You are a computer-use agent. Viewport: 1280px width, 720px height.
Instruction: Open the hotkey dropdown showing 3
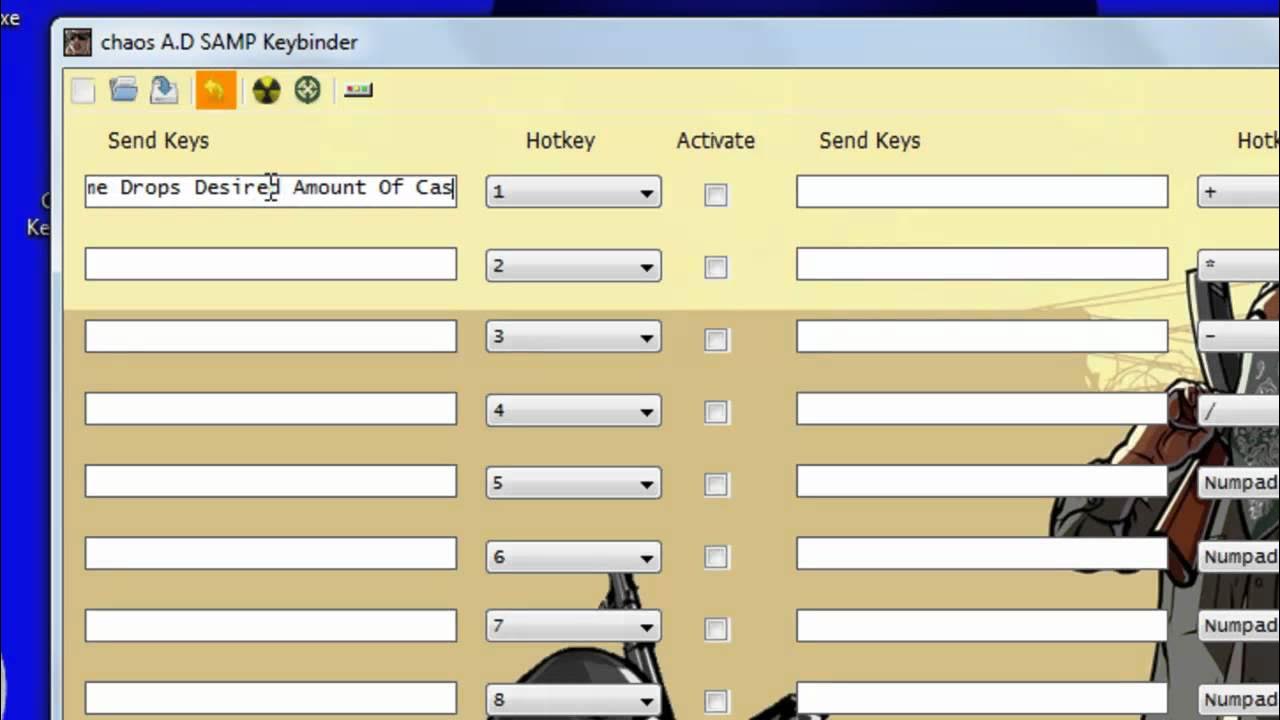tap(573, 337)
